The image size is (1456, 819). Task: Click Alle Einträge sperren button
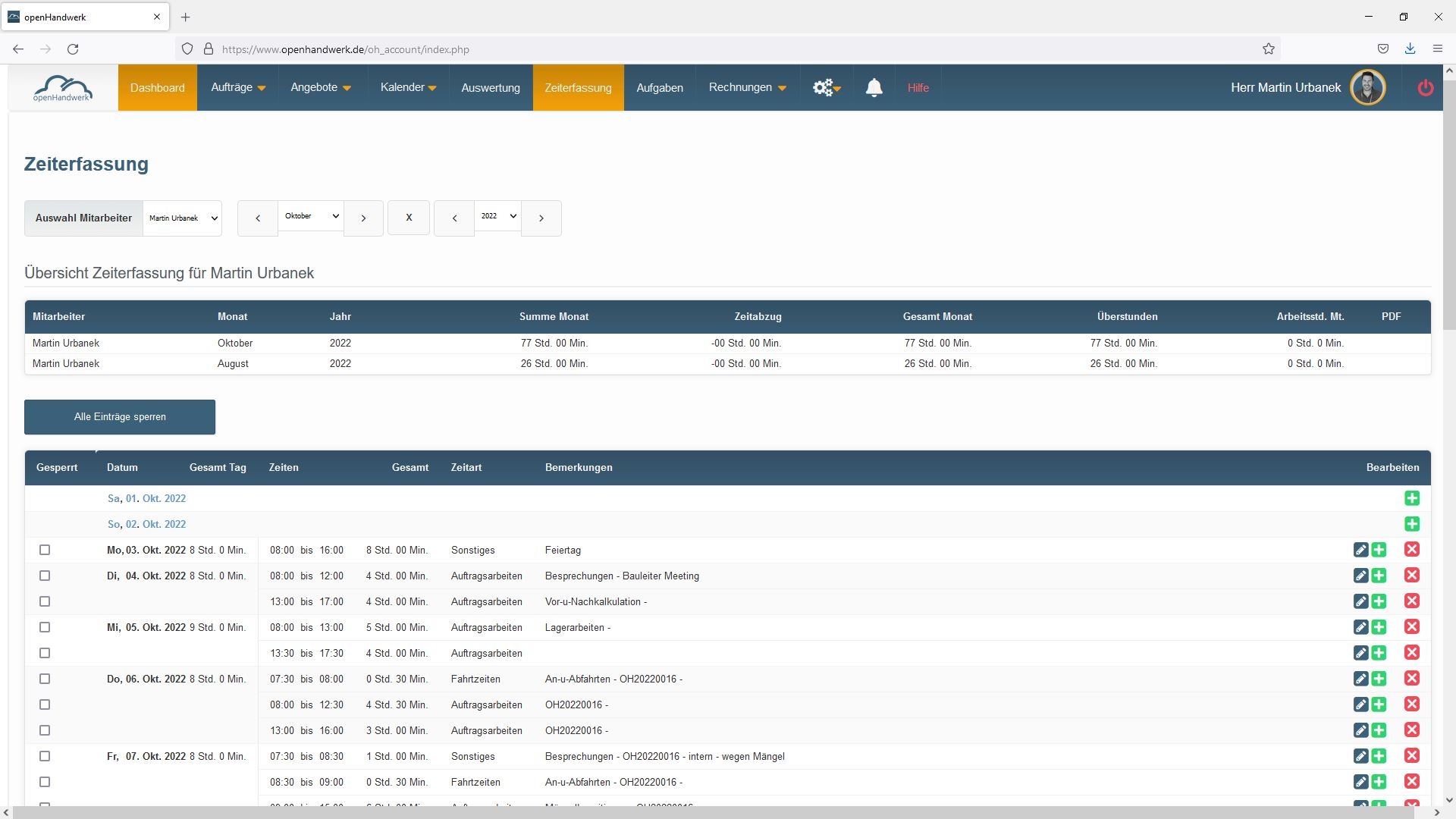(120, 417)
